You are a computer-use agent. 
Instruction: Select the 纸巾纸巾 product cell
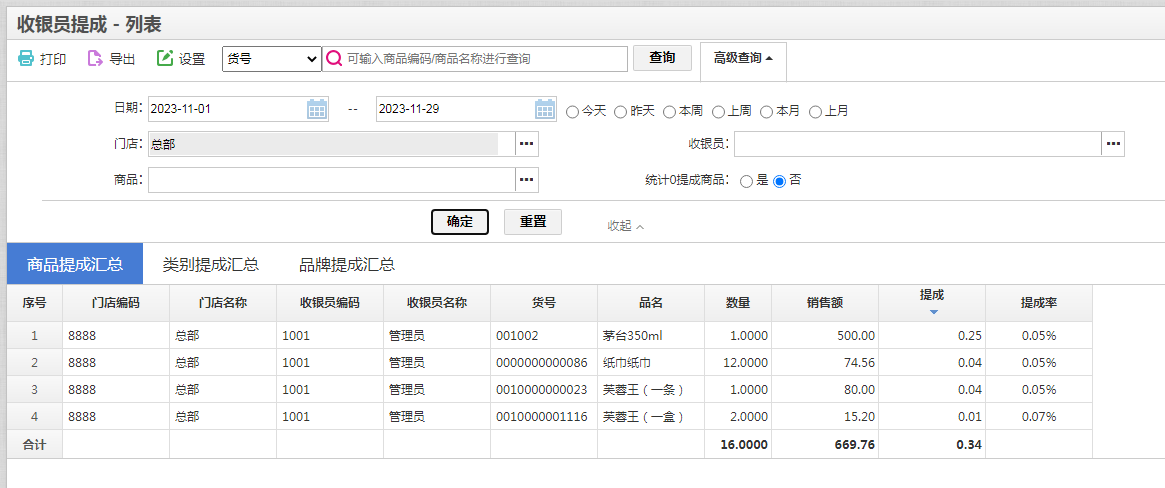tap(651, 362)
